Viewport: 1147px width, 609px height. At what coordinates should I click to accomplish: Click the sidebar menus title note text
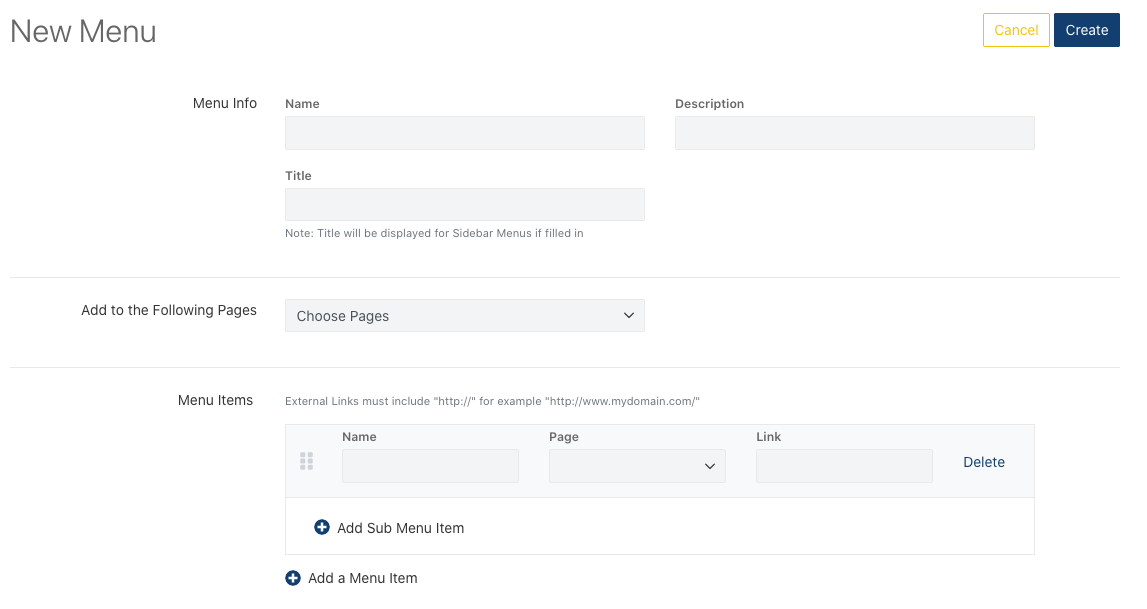pyautogui.click(x=434, y=233)
